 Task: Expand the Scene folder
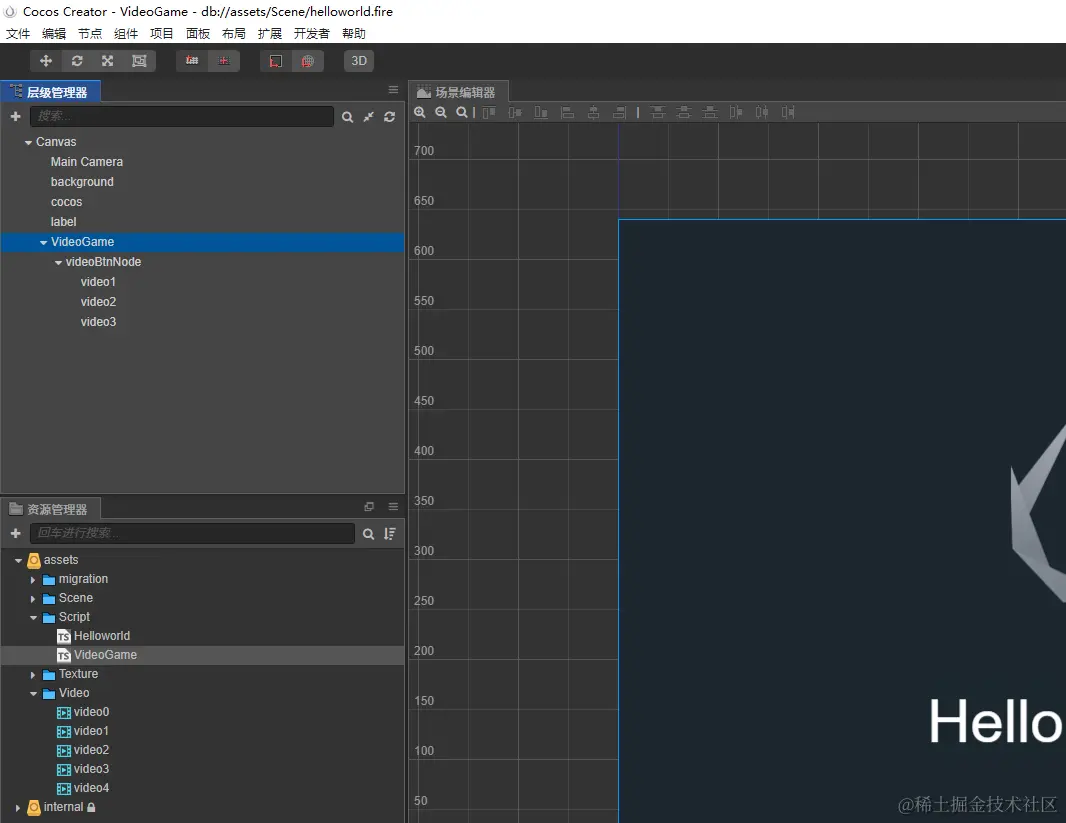click(x=33, y=599)
